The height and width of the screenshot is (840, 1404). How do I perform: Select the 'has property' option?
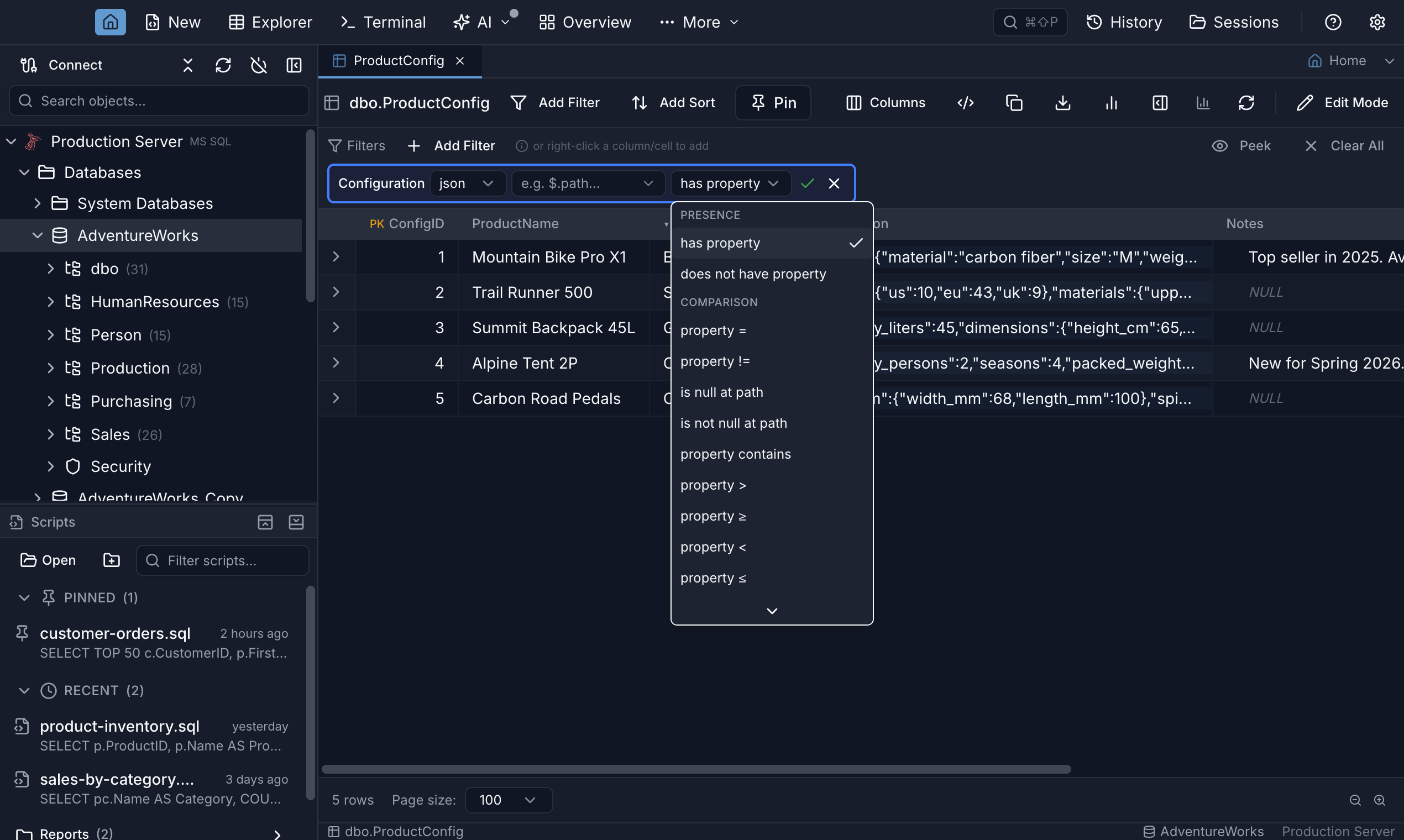pyautogui.click(x=771, y=243)
